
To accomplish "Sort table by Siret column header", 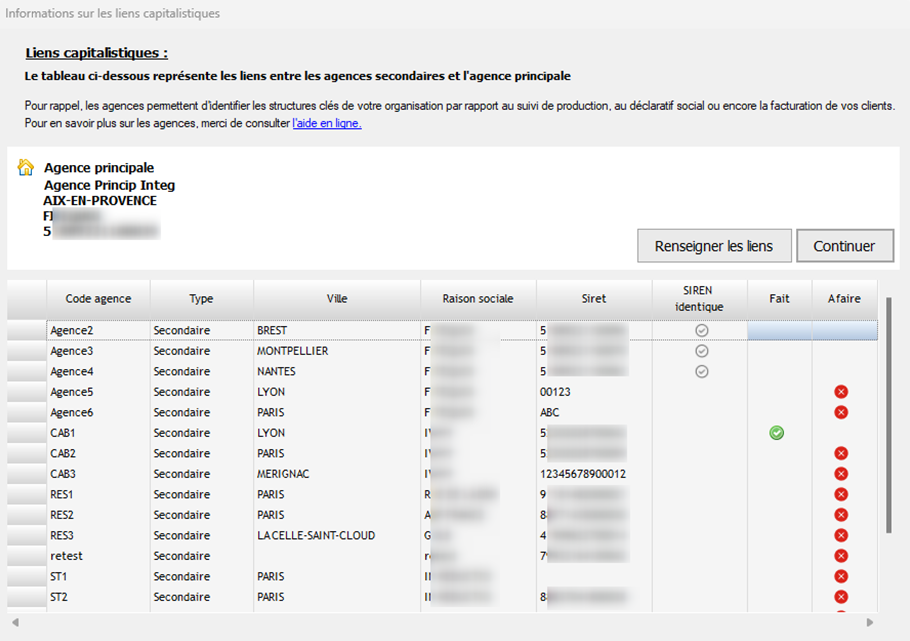I will point(593,299).
